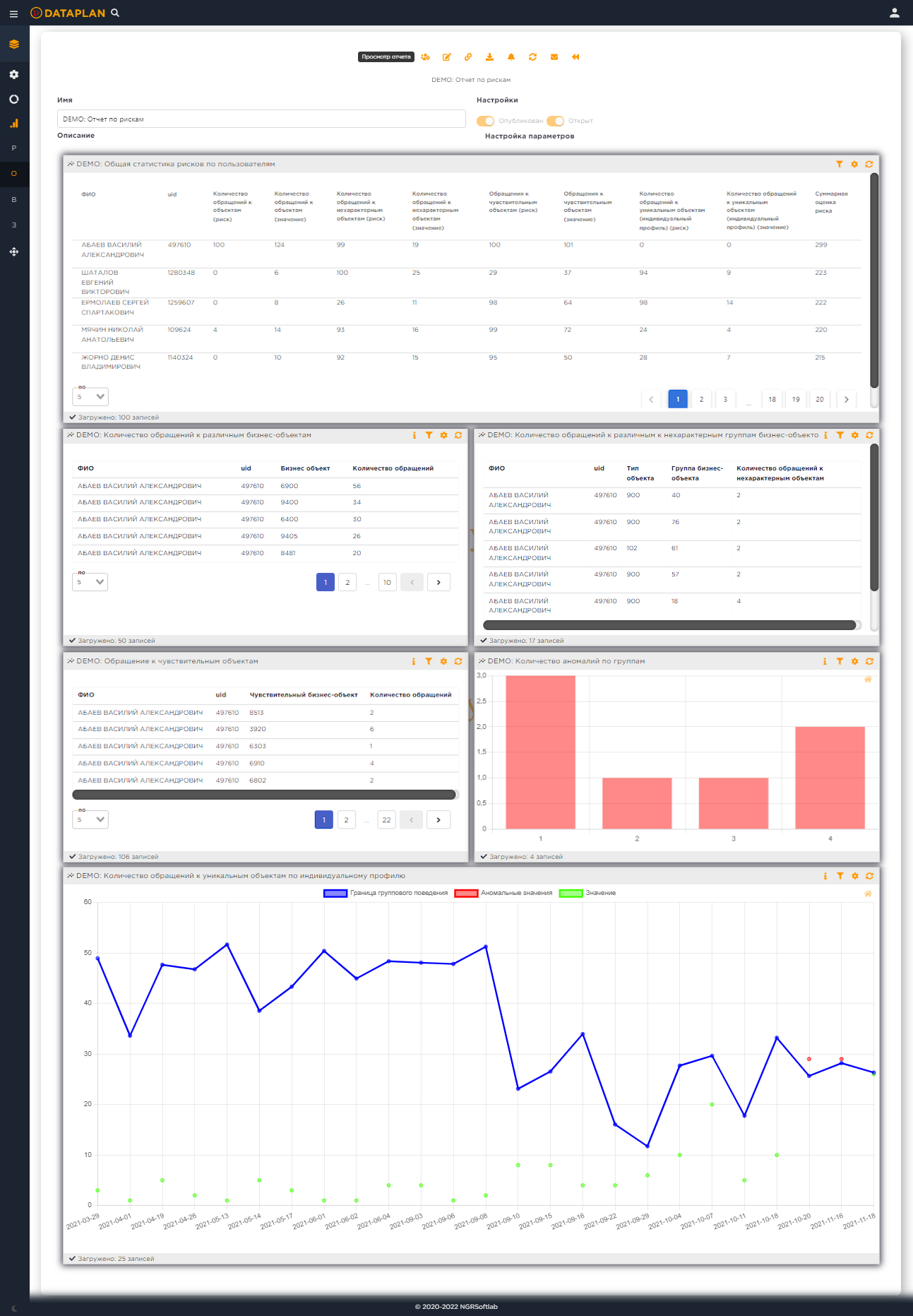Viewport: 913px width, 1316px height.
Task: Click the Имя report name input field
Action: tap(261, 119)
